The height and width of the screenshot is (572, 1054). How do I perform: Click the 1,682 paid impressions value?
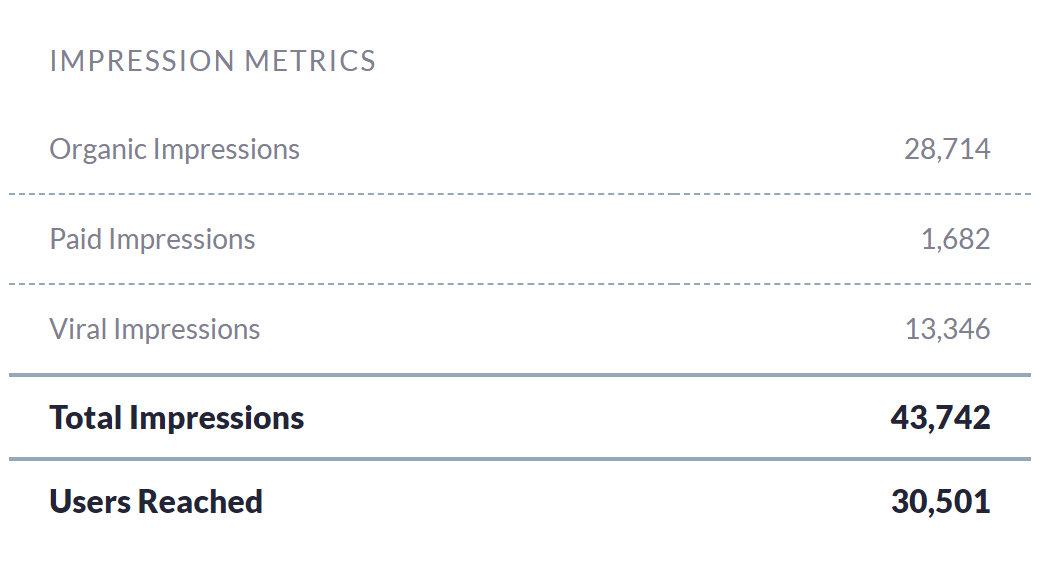pos(955,240)
